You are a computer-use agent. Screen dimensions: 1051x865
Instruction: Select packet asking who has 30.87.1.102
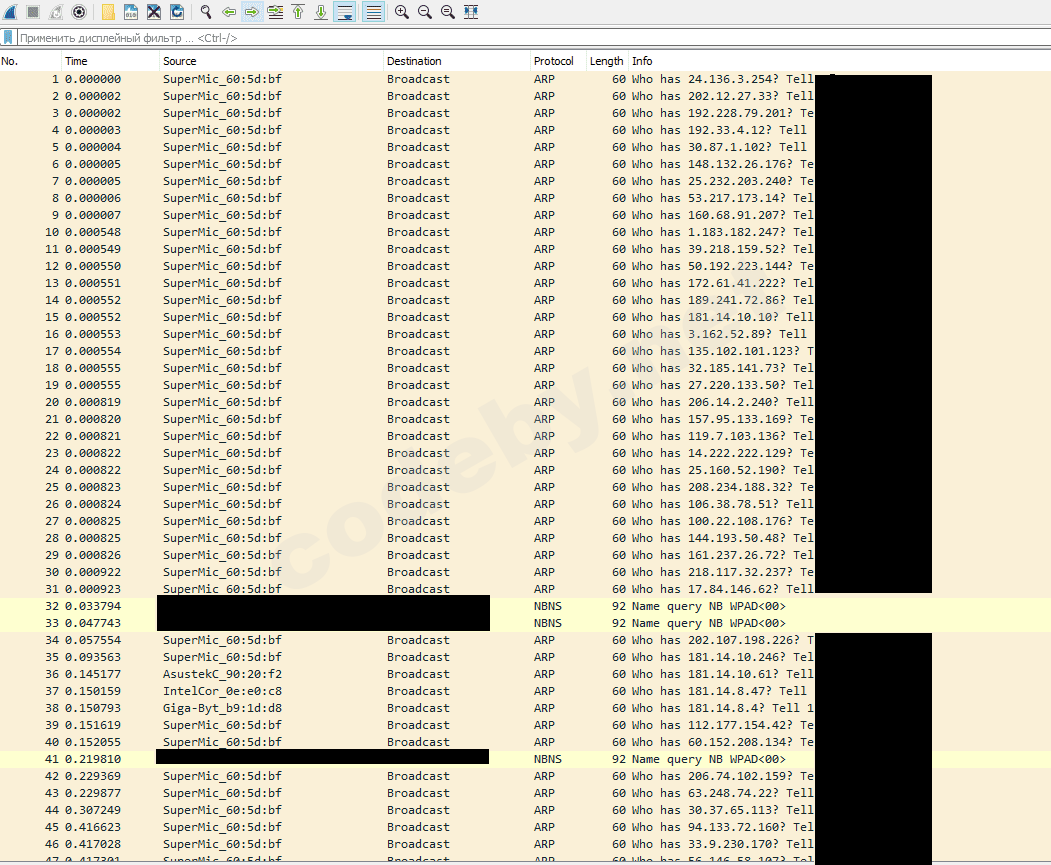click(526, 147)
